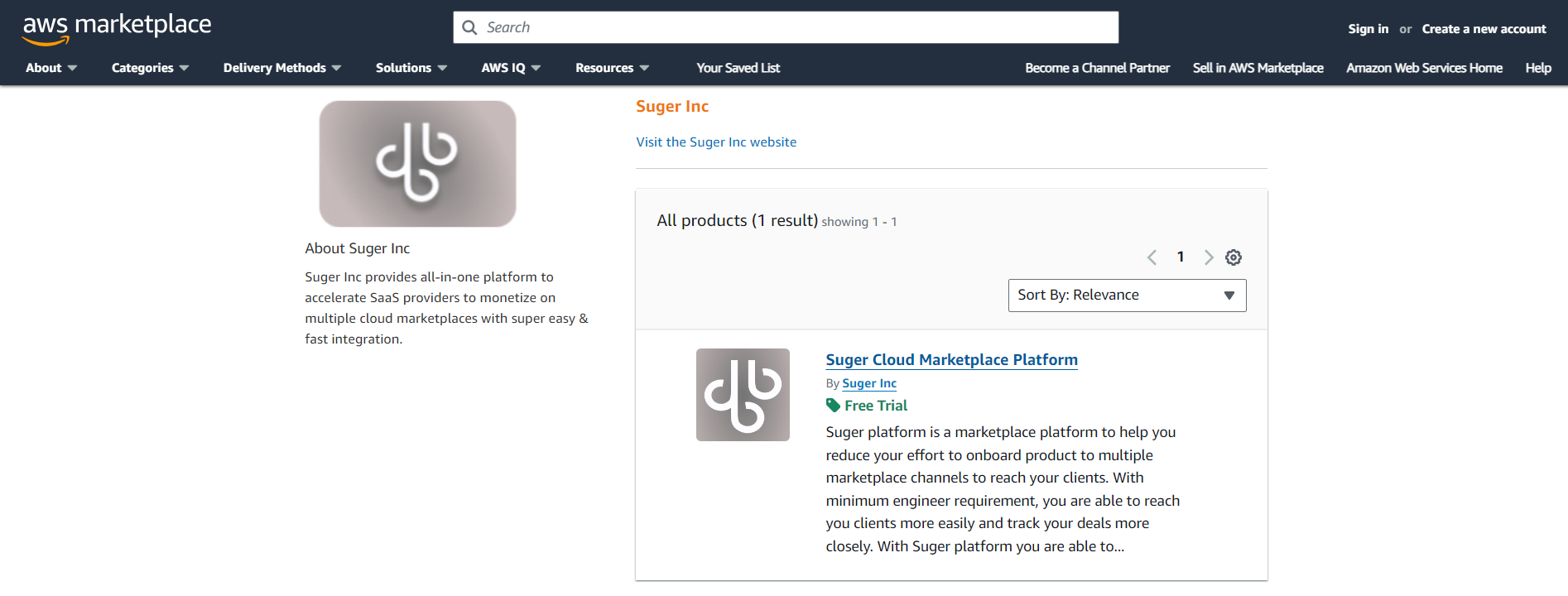This screenshot has height=596, width=1568.
Task: Click the 'All products (1 result)' text
Action: coord(737,221)
